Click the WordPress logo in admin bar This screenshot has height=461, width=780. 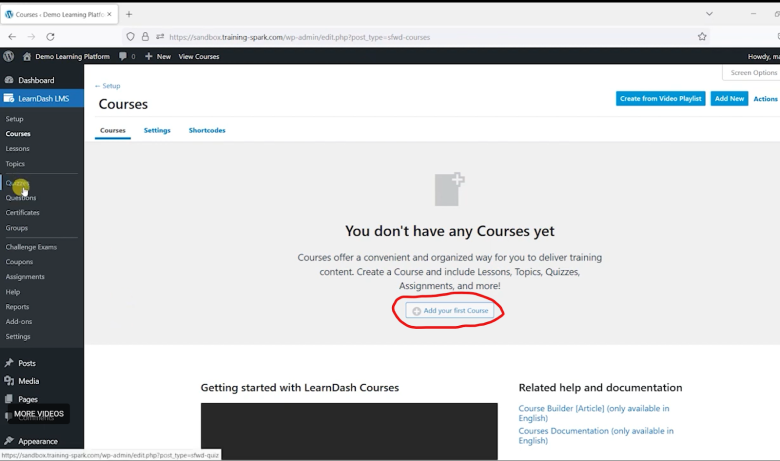coord(9,57)
